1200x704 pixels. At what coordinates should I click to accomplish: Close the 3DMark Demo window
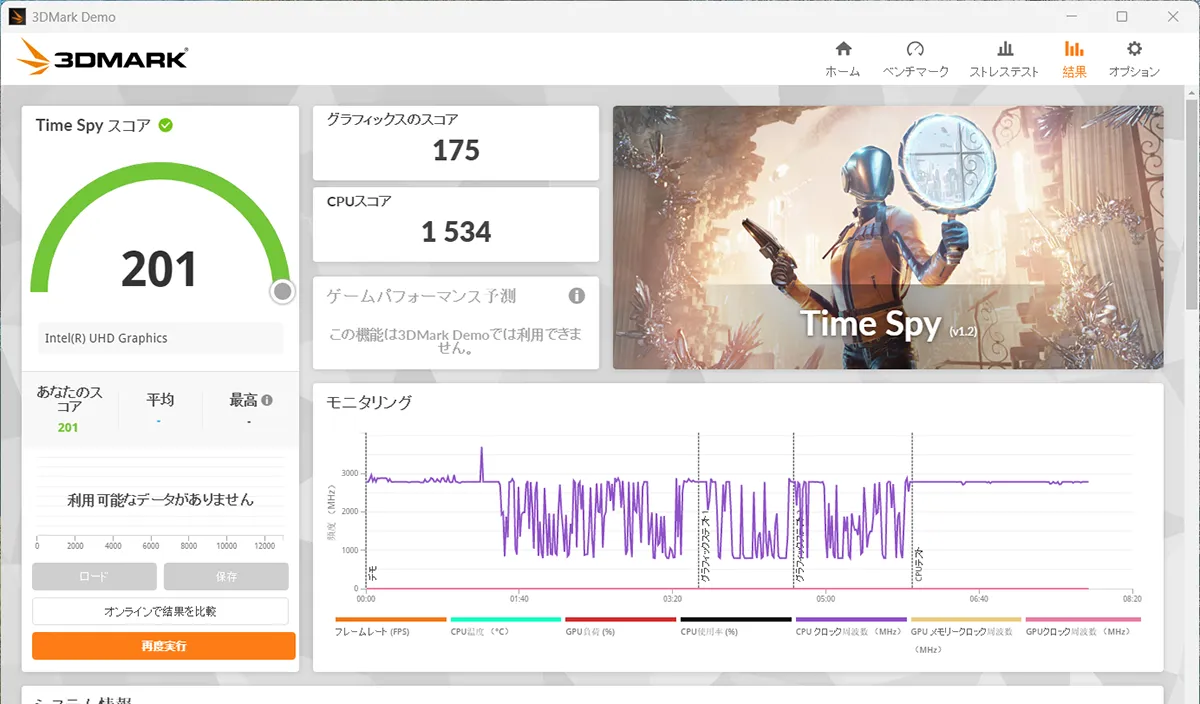tap(1172, 17)
